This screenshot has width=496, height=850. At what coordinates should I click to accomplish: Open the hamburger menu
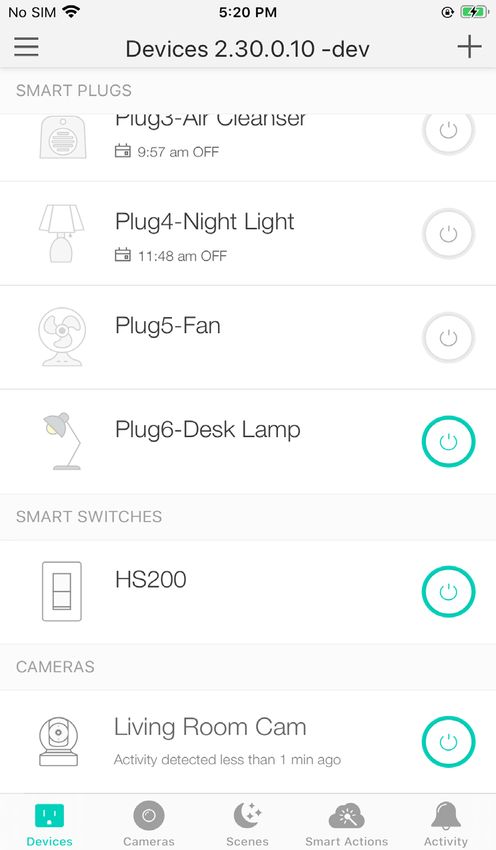point(26,47)
